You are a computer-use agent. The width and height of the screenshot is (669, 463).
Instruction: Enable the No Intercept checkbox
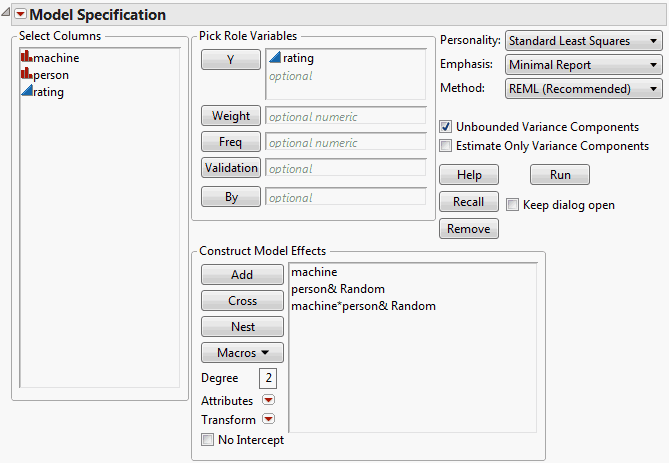point(207,439)
